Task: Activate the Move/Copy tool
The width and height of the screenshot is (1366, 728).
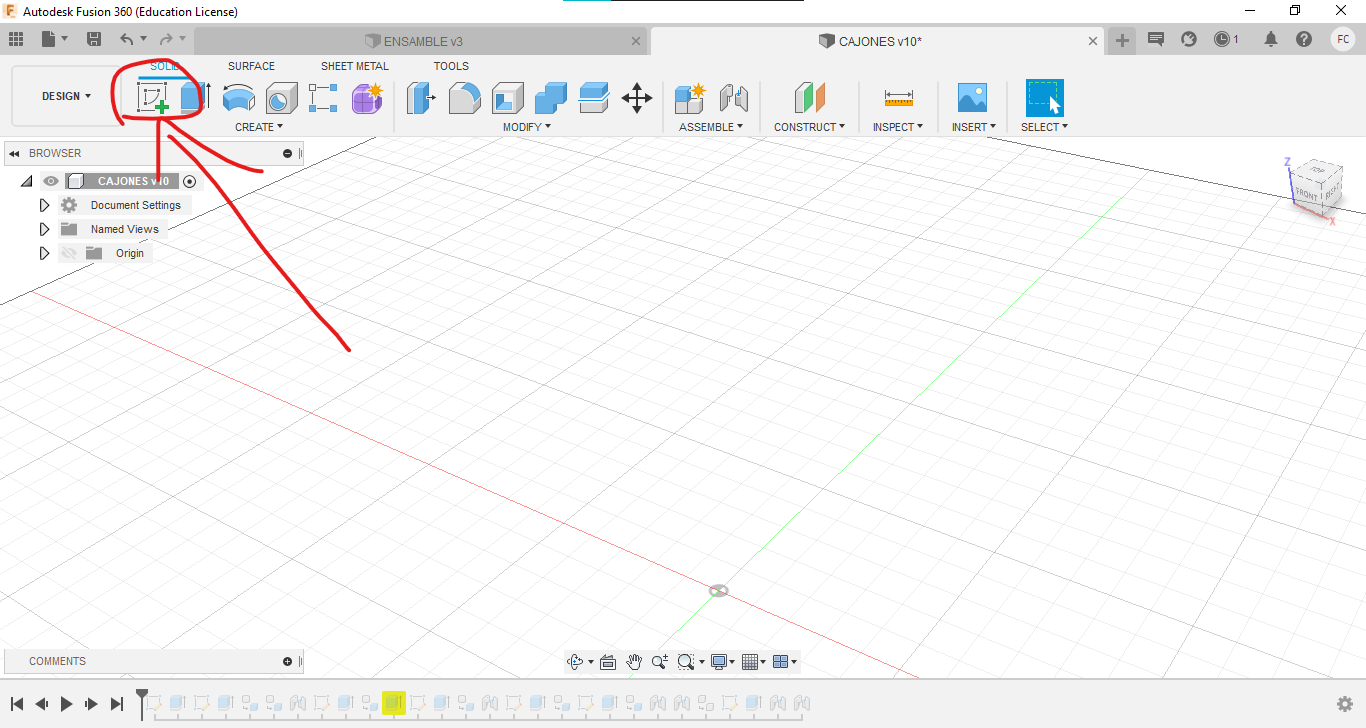Action: pyautogui.click(x=637, y=98)
